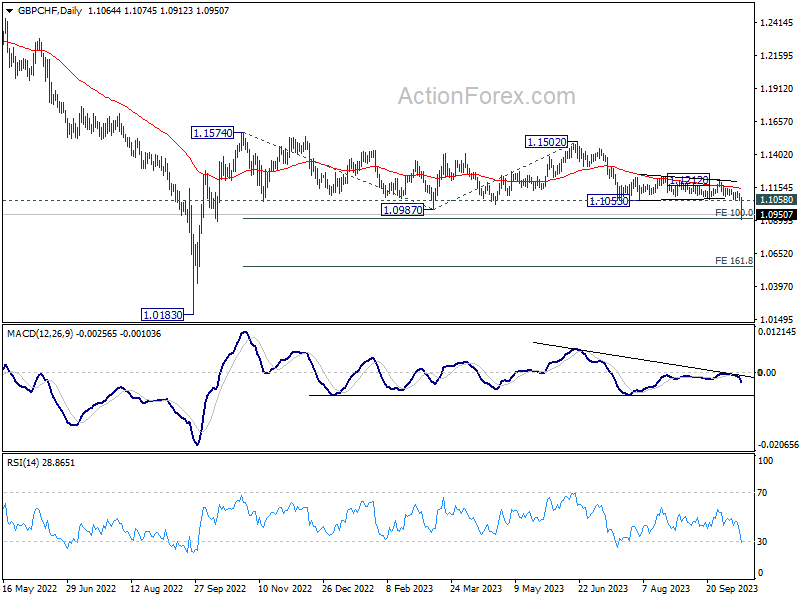
Task: Click the 1.15020 price label
Action: [x=546, y=142]
